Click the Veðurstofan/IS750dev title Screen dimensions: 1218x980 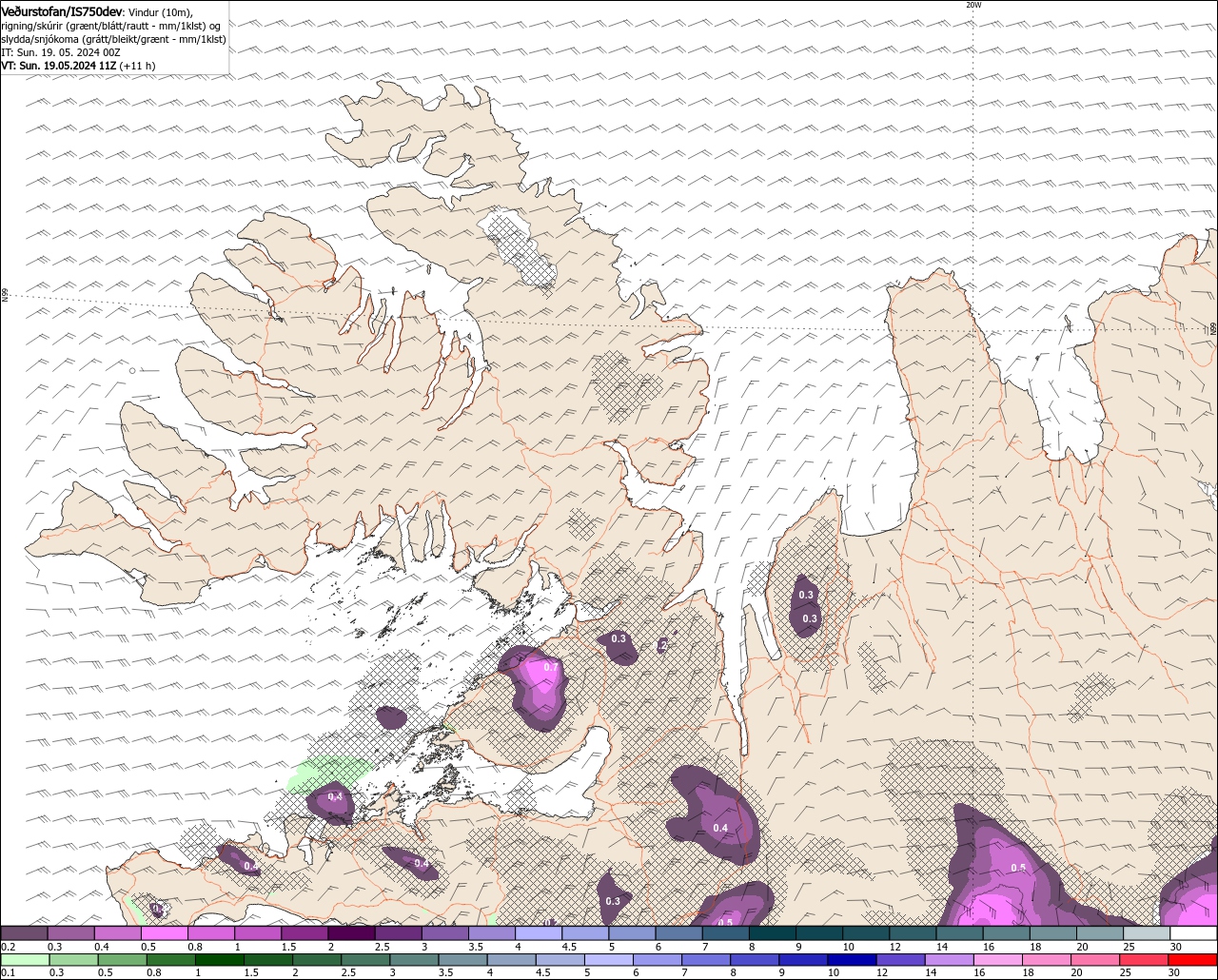(x=62, y=10)
